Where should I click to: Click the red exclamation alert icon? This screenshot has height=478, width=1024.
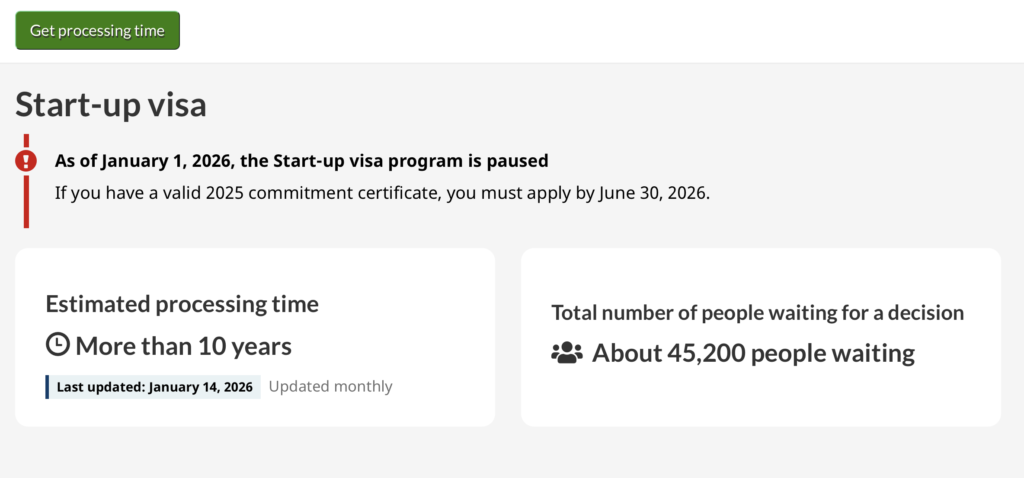[x=26, y=160]
